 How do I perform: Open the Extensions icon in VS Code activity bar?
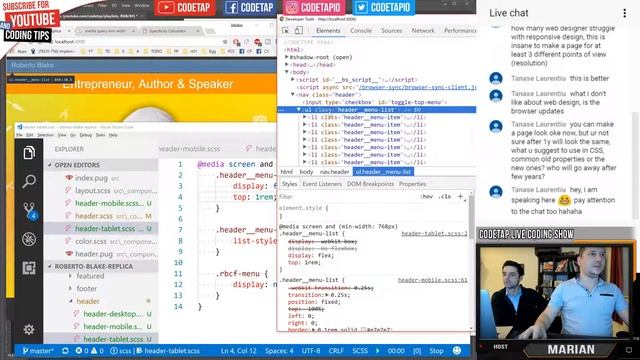tap(29, 268)
